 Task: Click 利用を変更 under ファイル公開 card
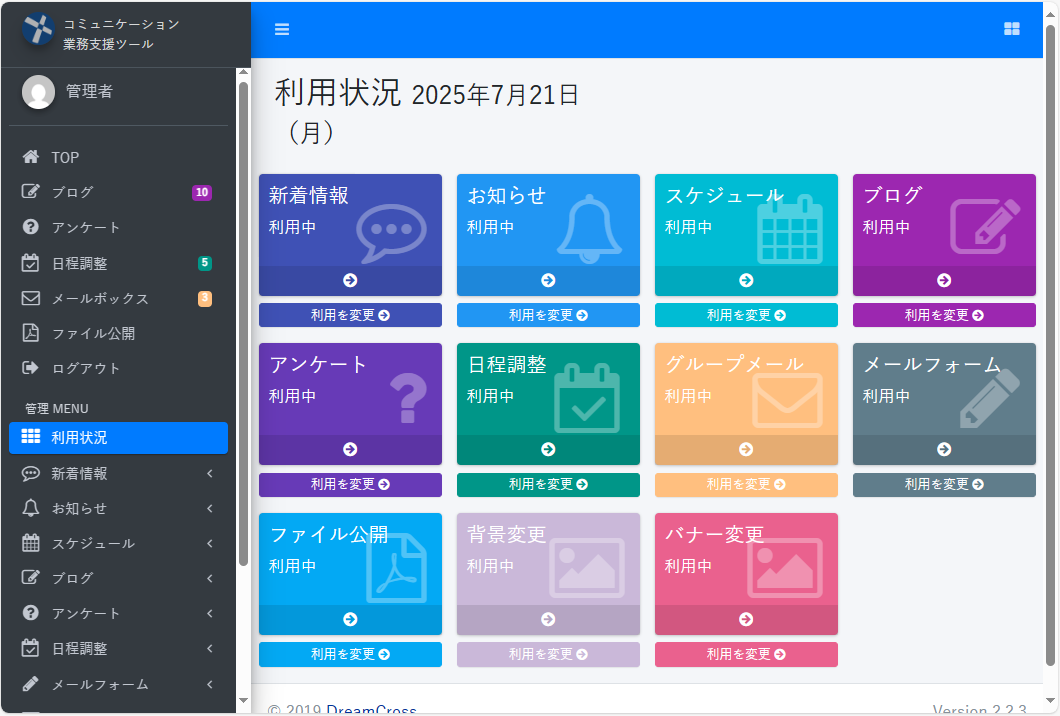pos(350,654)
